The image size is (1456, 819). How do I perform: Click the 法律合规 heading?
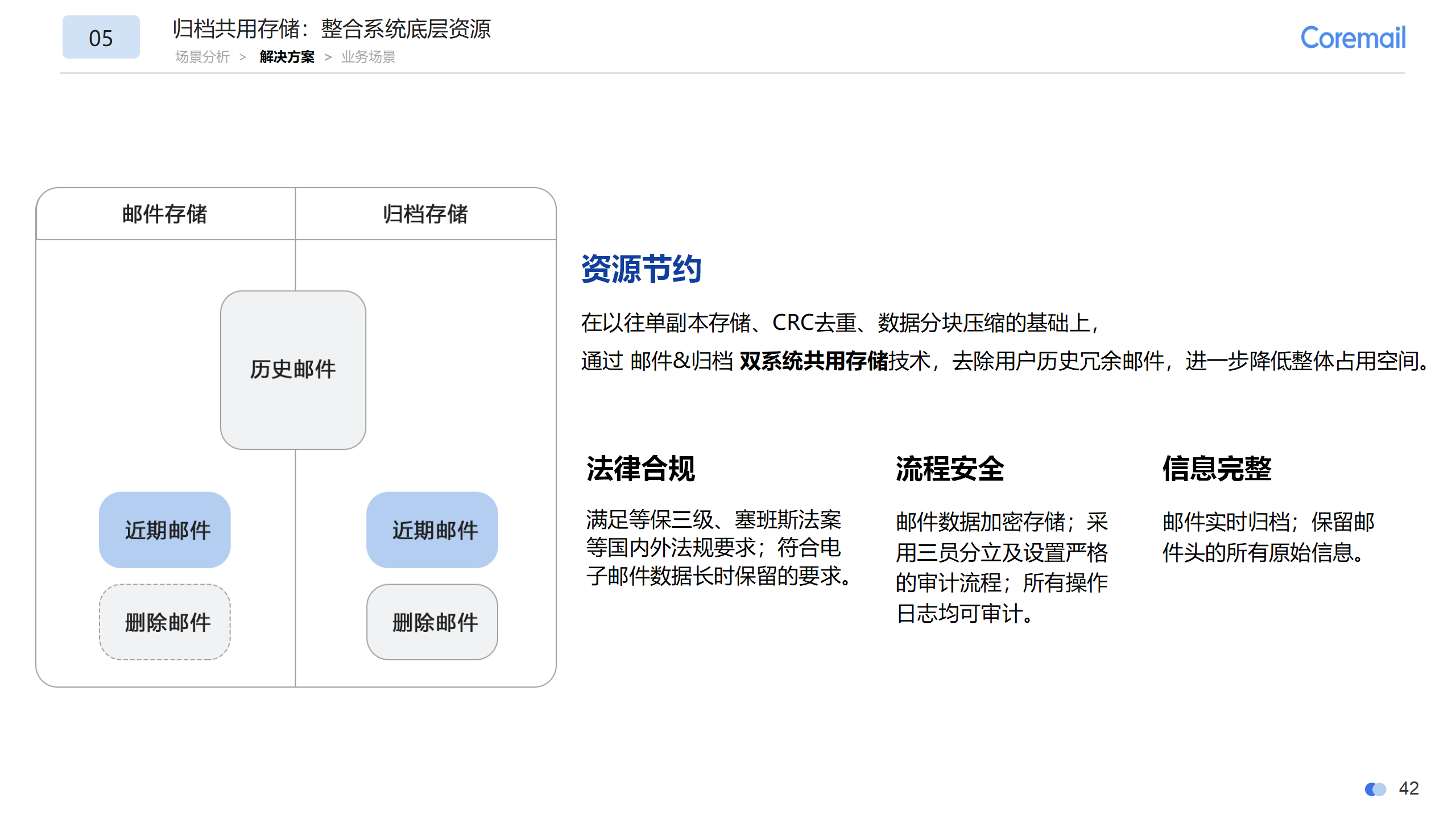pos(640,469)
